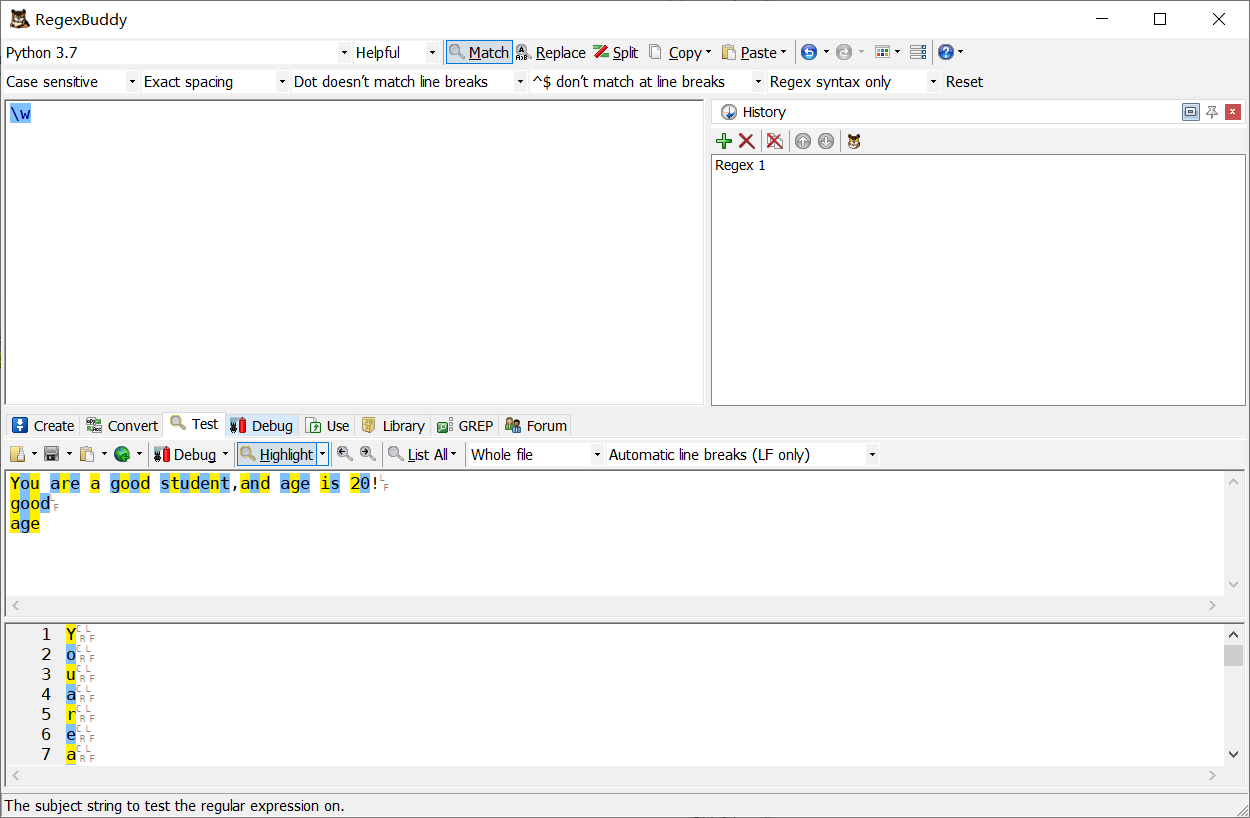1250x818 pixels.
Task: Switch to the Debug tab
Action: 261,425
